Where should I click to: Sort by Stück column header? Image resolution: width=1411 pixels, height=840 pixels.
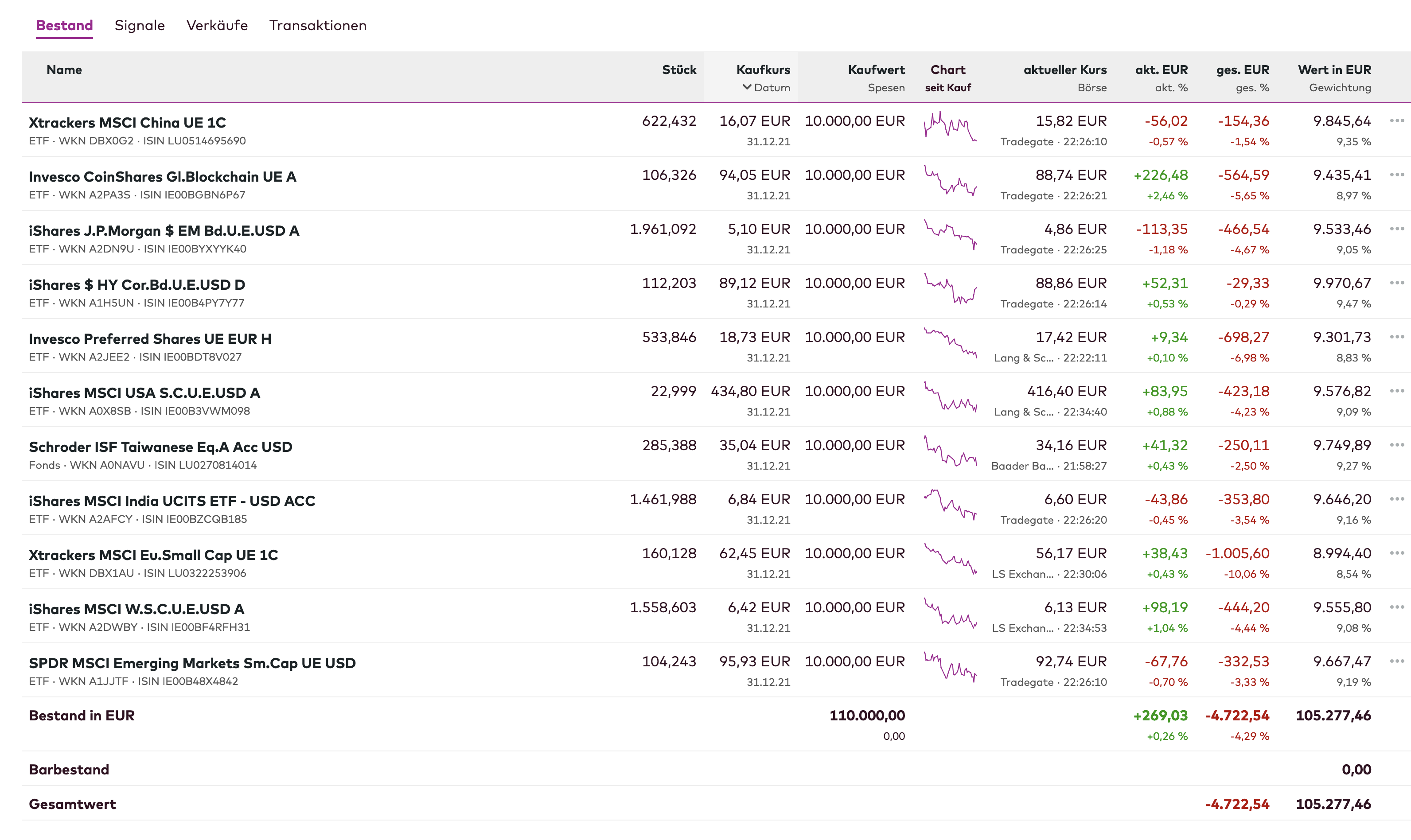coord(679,70)
